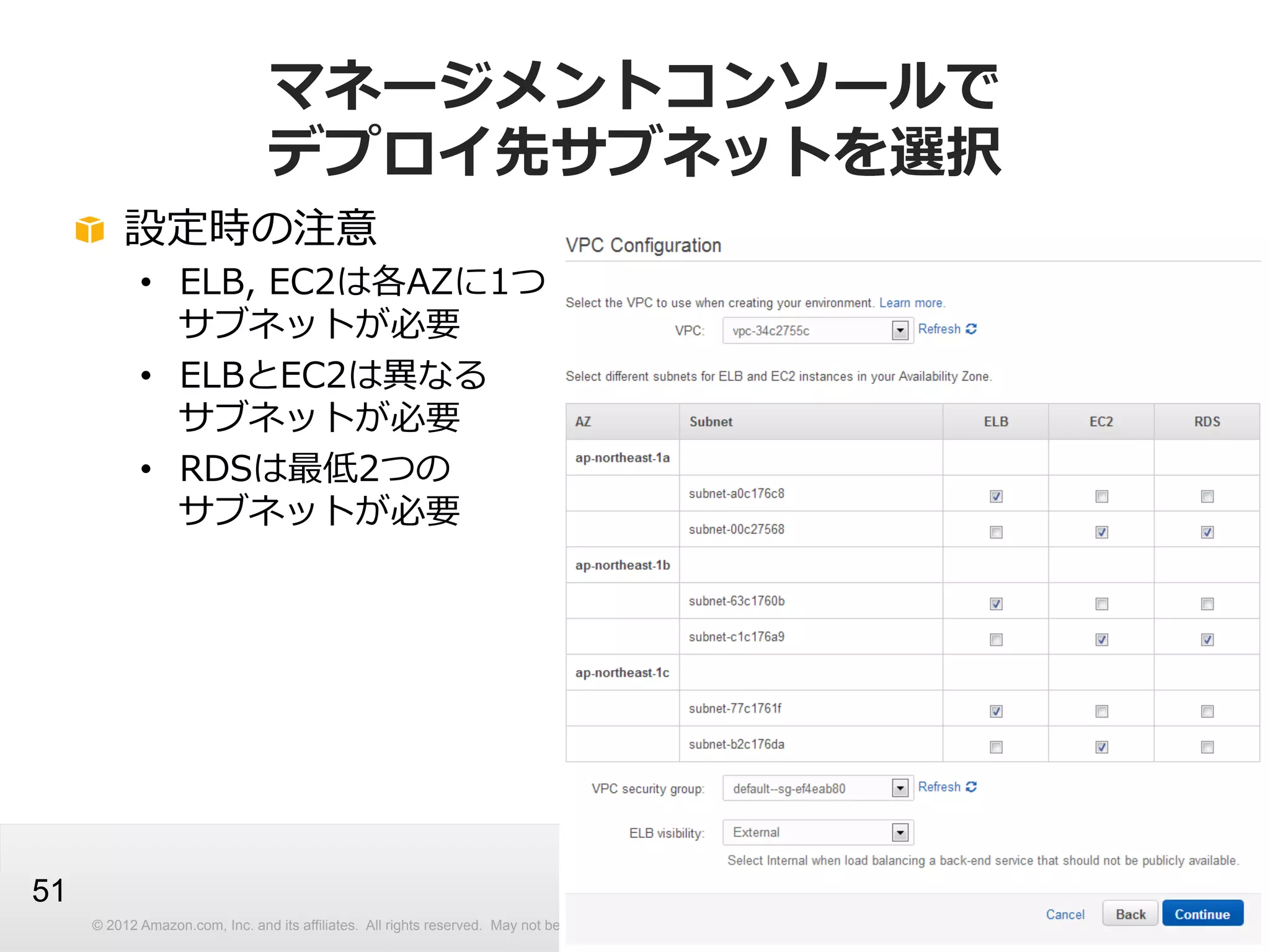The width and height of the screenshot is (1270, 952).
Task: Click the Back button
Action: point(1130,914)
